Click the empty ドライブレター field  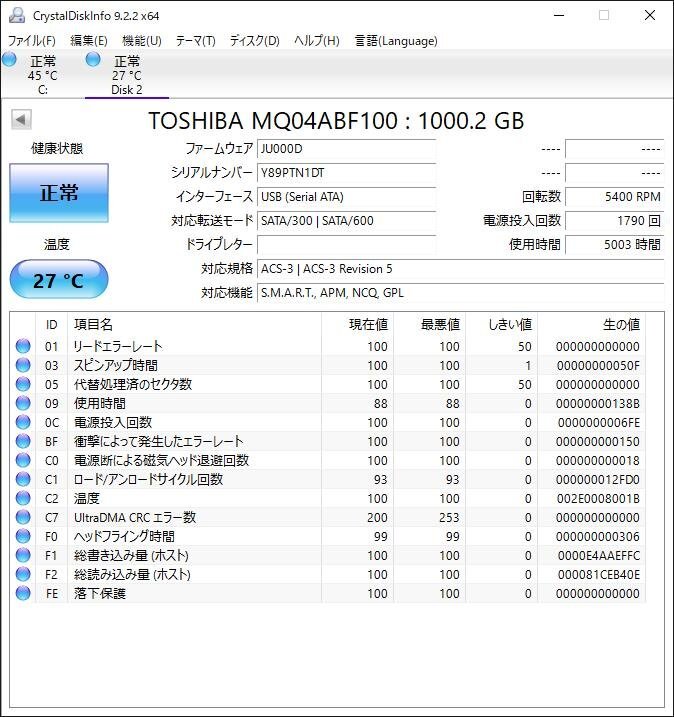click(x=346, y=245)
